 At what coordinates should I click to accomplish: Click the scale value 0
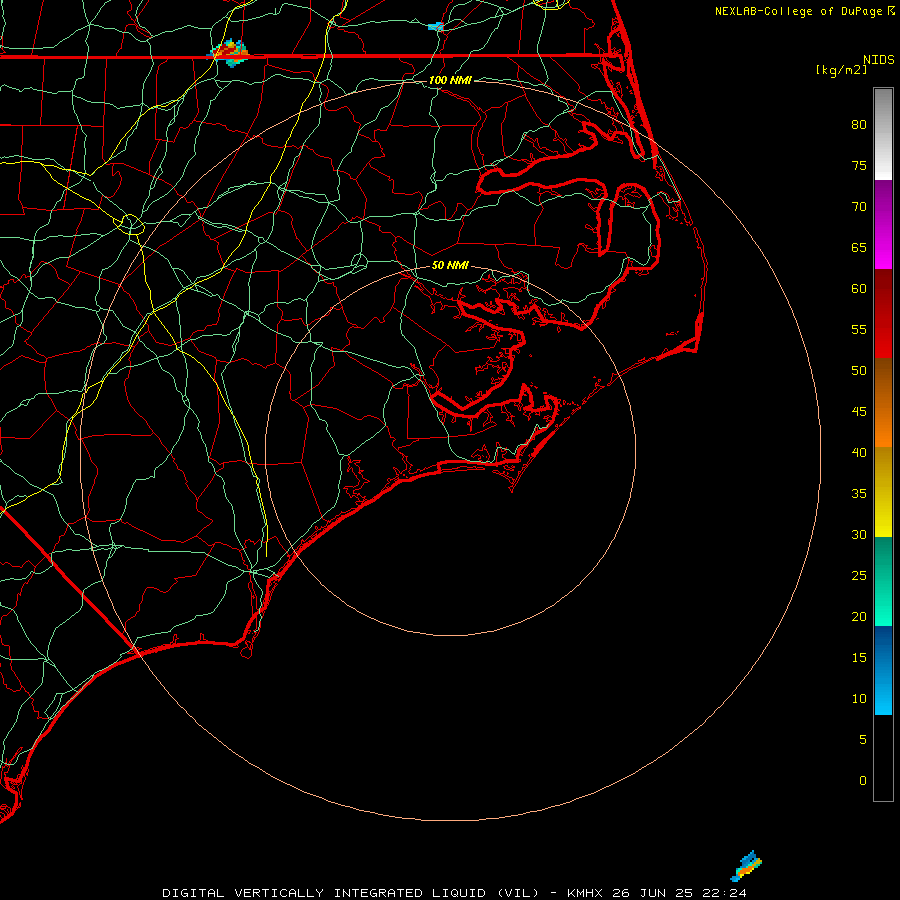(863, 781)
